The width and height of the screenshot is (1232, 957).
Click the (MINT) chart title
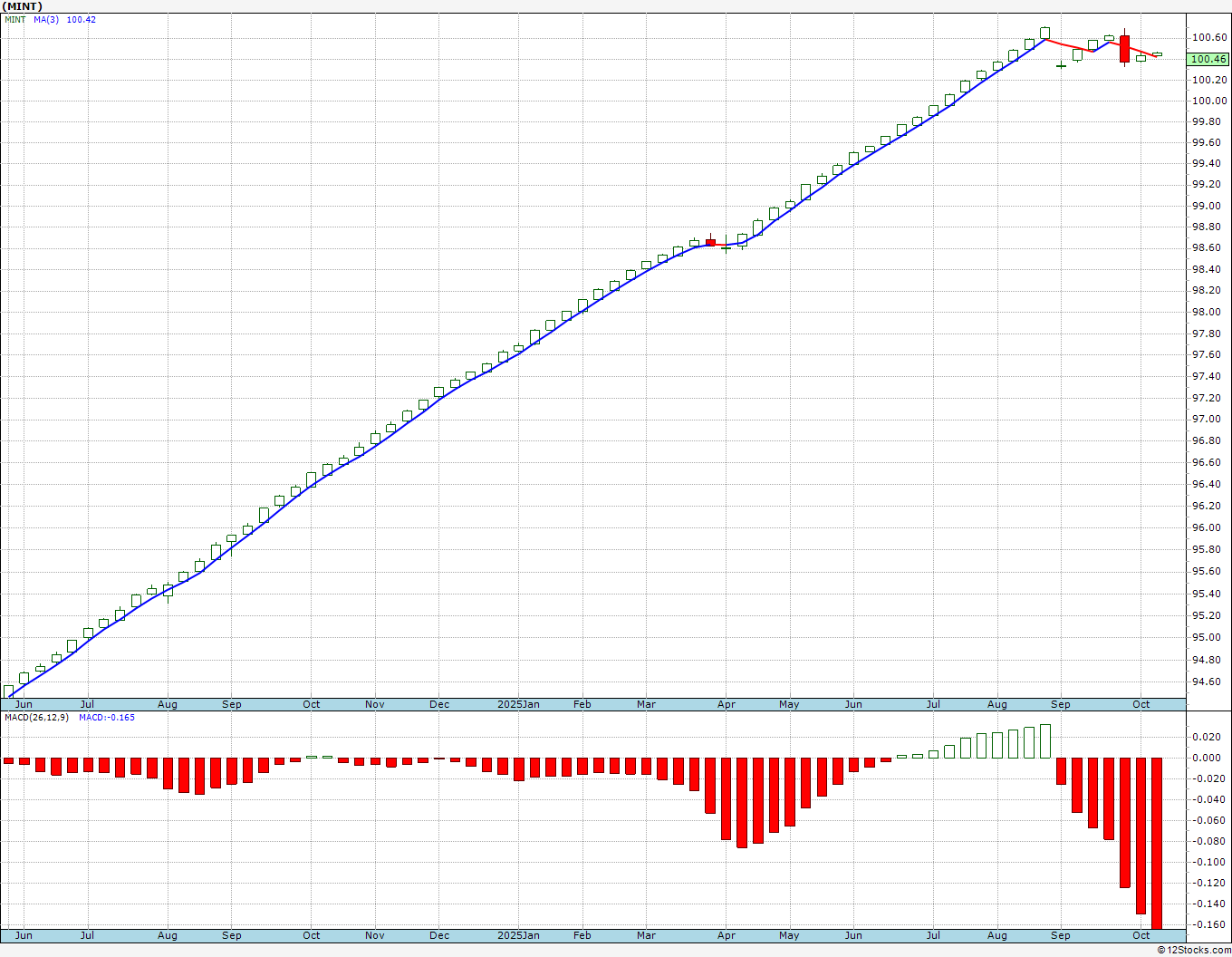point(23,6)
